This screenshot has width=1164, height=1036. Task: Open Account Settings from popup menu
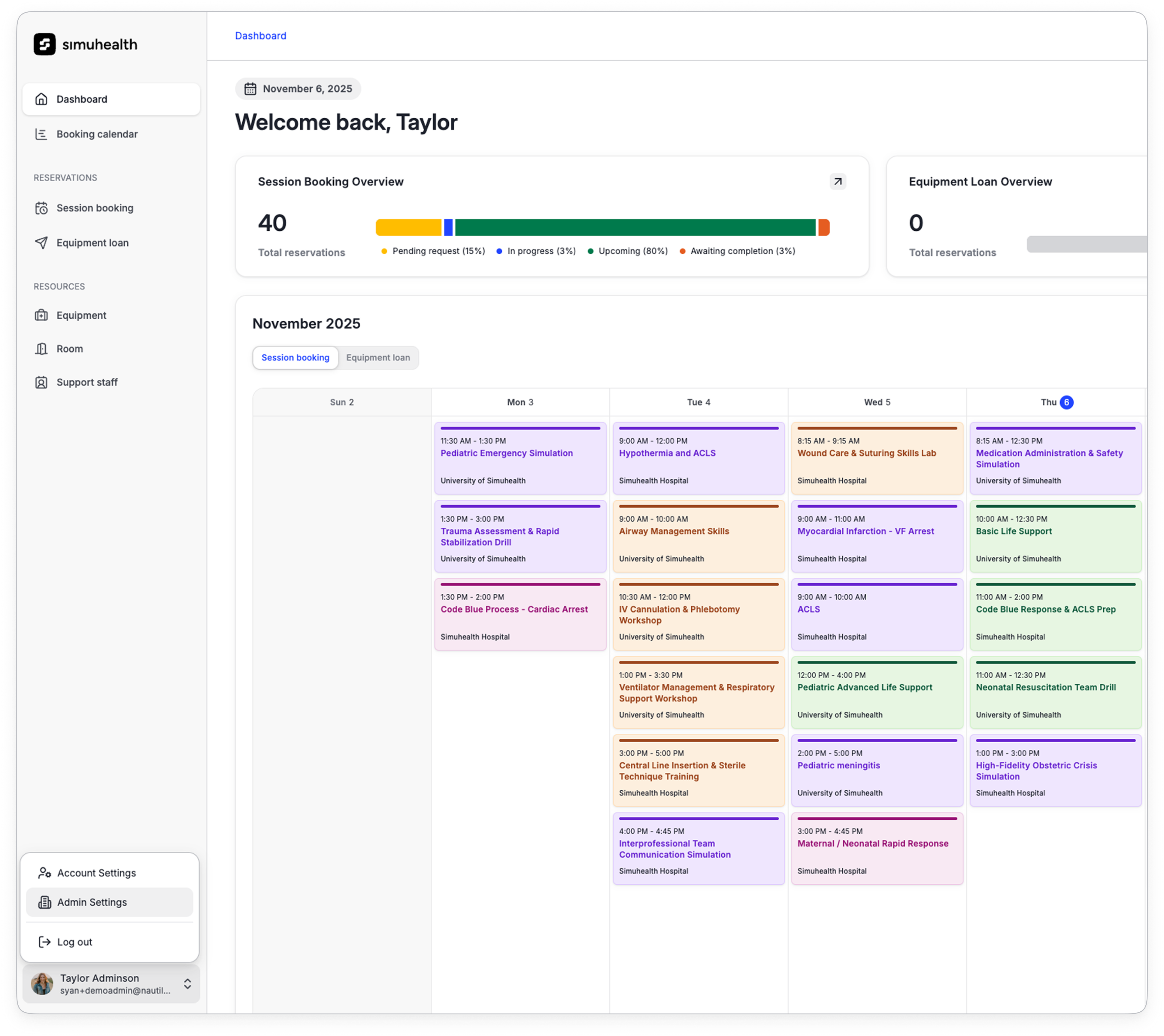click(x=96, y=873)
